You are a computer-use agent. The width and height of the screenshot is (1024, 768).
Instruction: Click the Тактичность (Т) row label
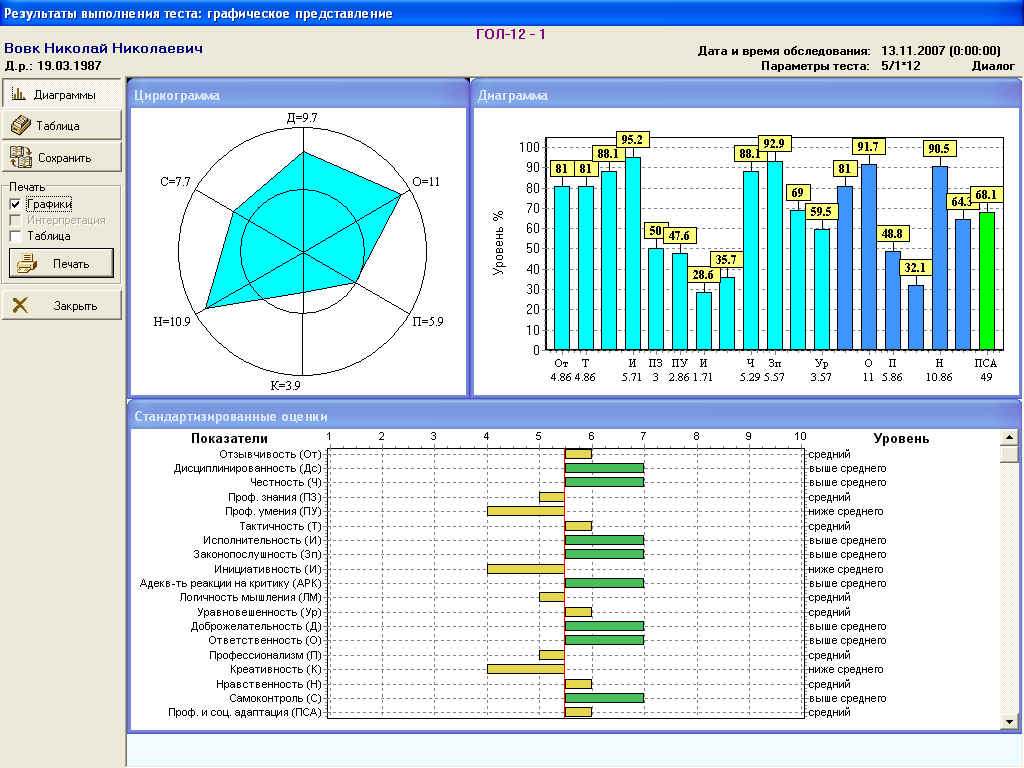281,526
